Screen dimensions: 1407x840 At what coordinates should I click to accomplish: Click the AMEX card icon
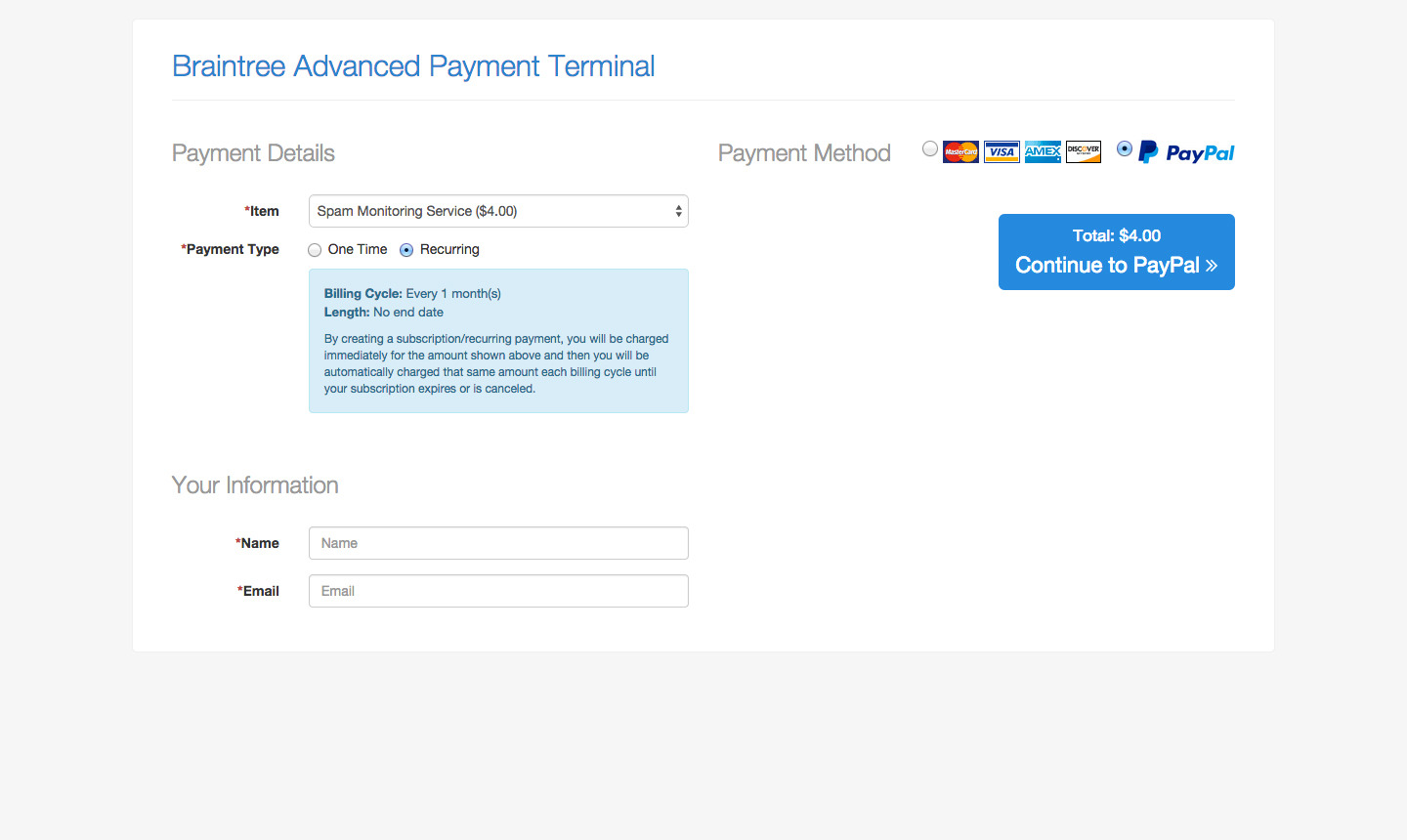[1043, 151]
